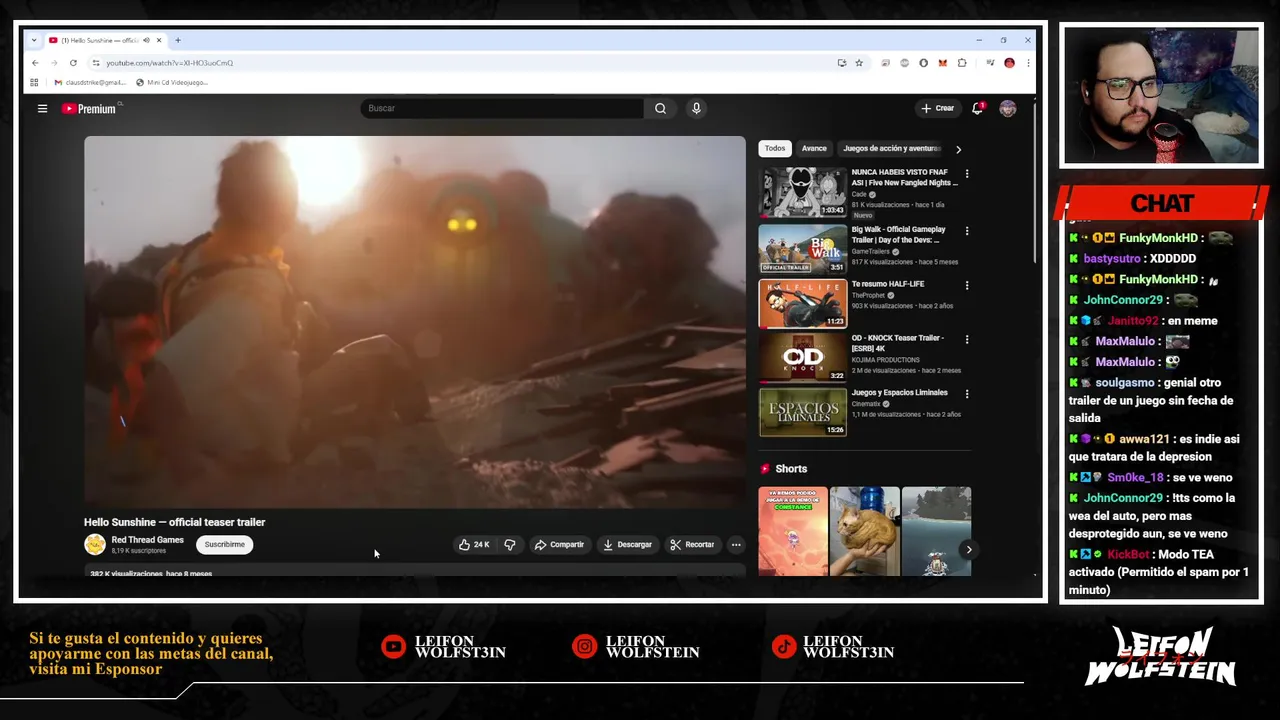Screen dimensions: 1280x720
Task: Click the Hello Sunshine video title text
Action: [x=174, y=522]
